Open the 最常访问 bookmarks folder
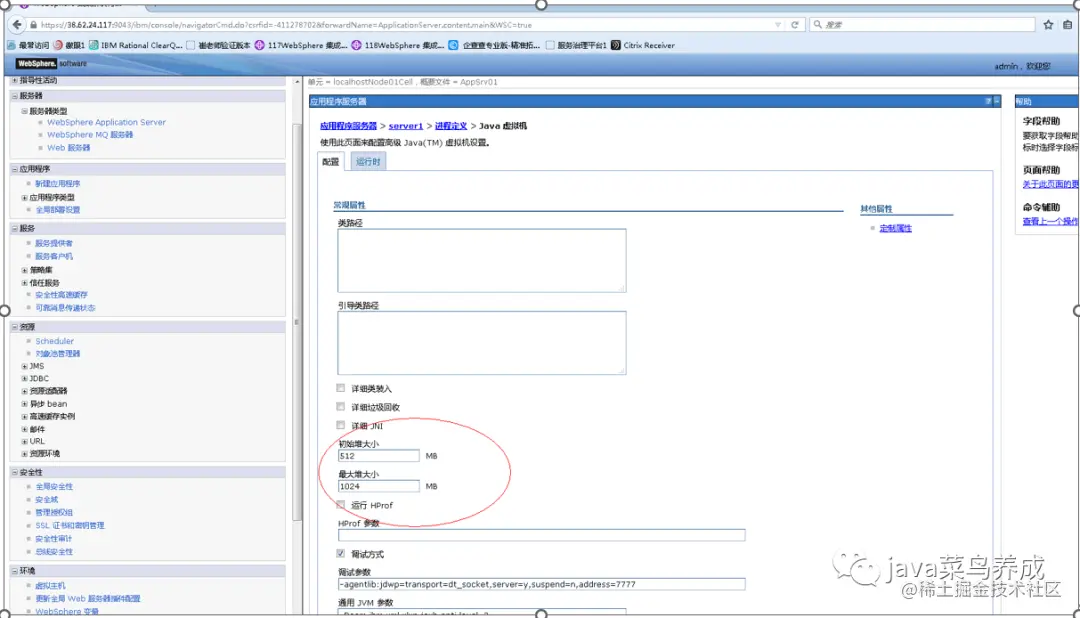Image resolution: width=1080 pixels, height=618 pixels. (x=28, y=45)
